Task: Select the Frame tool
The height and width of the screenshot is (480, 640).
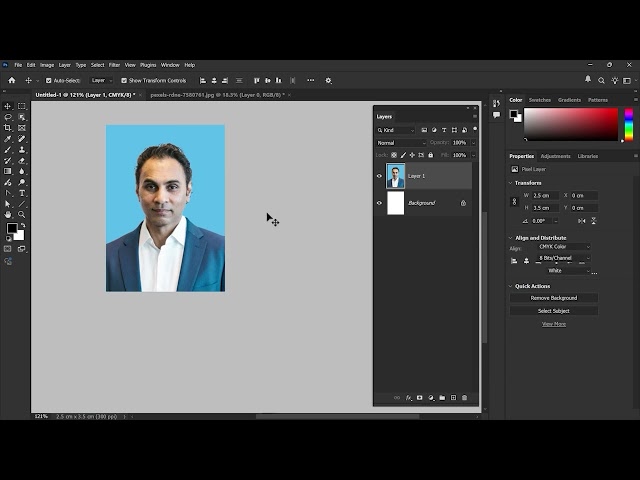Action: (x=22, y=128)
